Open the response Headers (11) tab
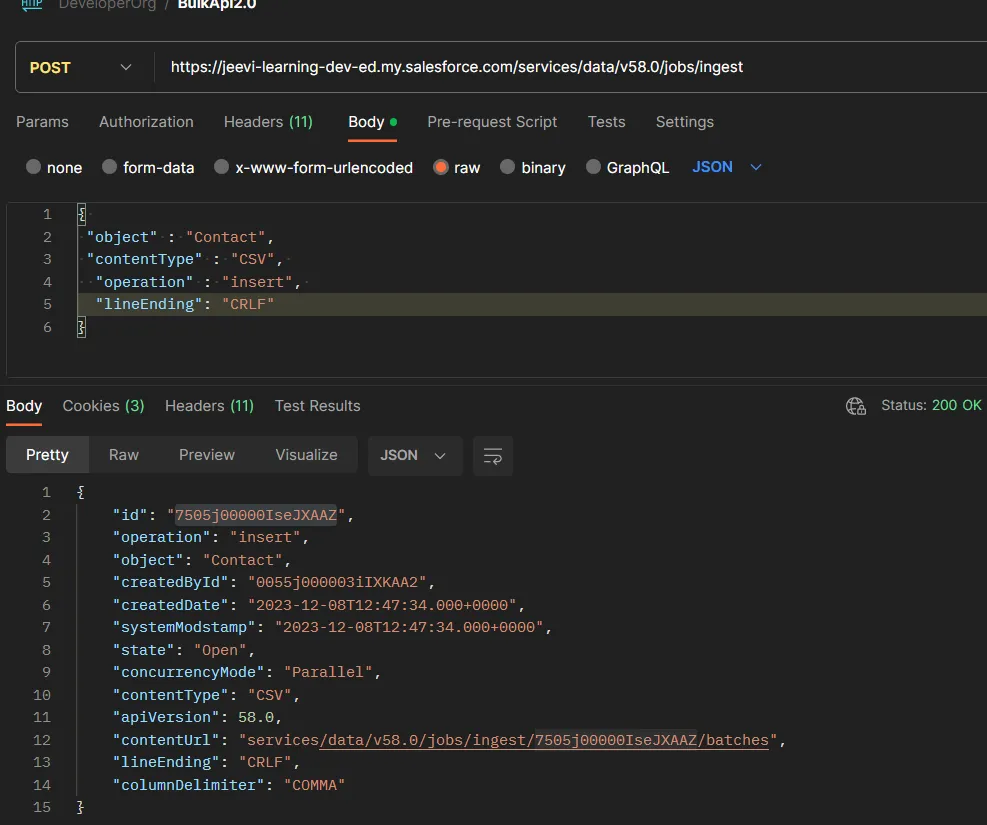This screenshot has height=825, width=987. pyautogui.click(x=209, y=406)
